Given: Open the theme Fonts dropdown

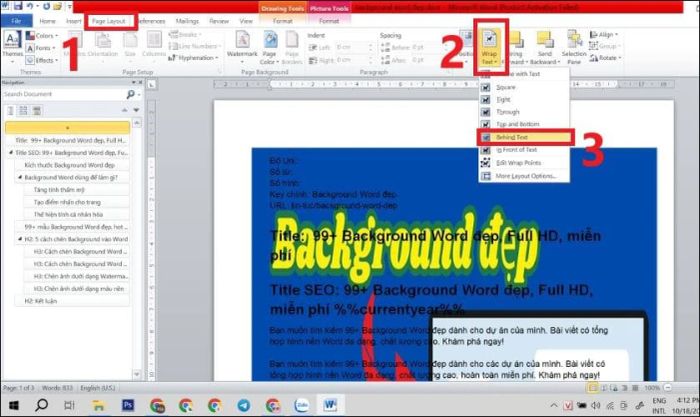Looking at the screenshot, I should tap(41, 48).
